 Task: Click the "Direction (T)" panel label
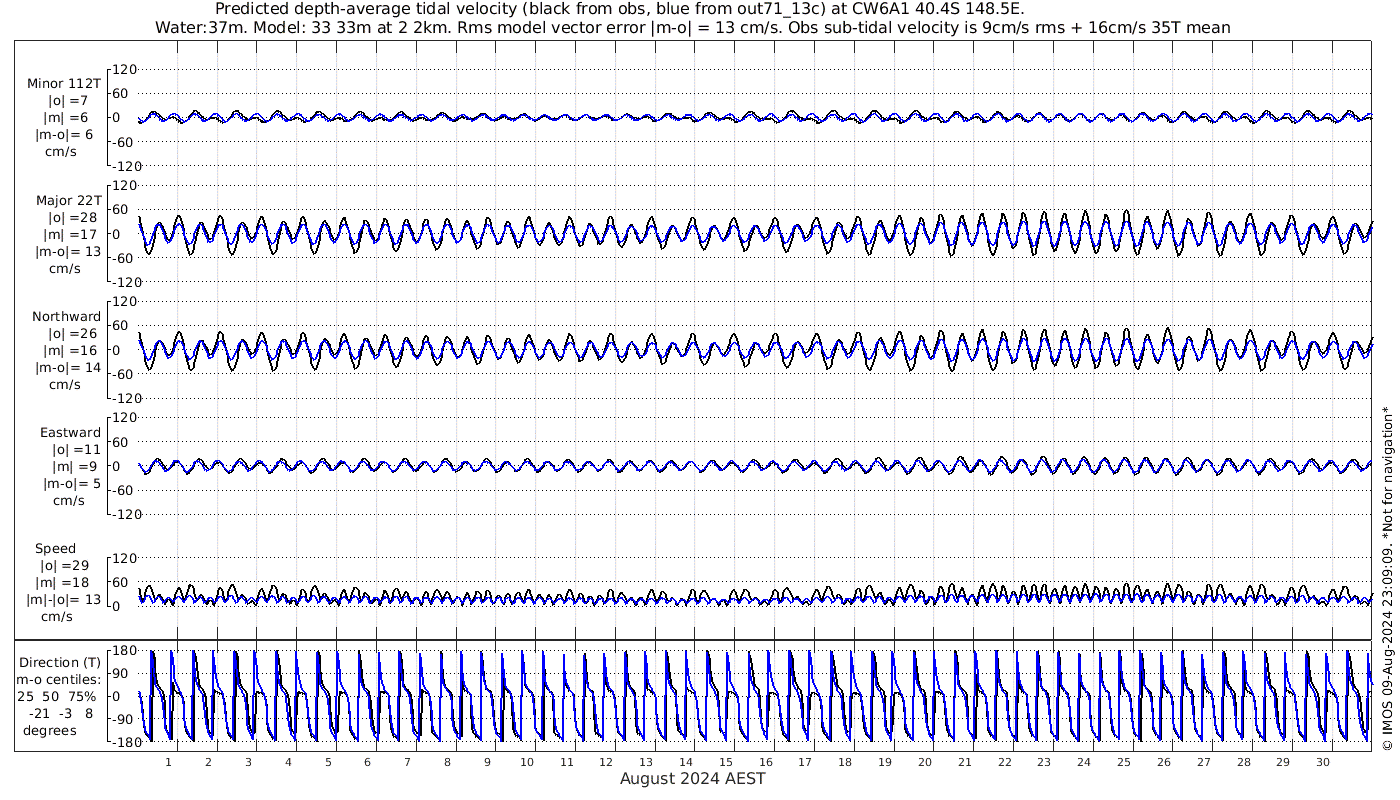tap(62, 662)
